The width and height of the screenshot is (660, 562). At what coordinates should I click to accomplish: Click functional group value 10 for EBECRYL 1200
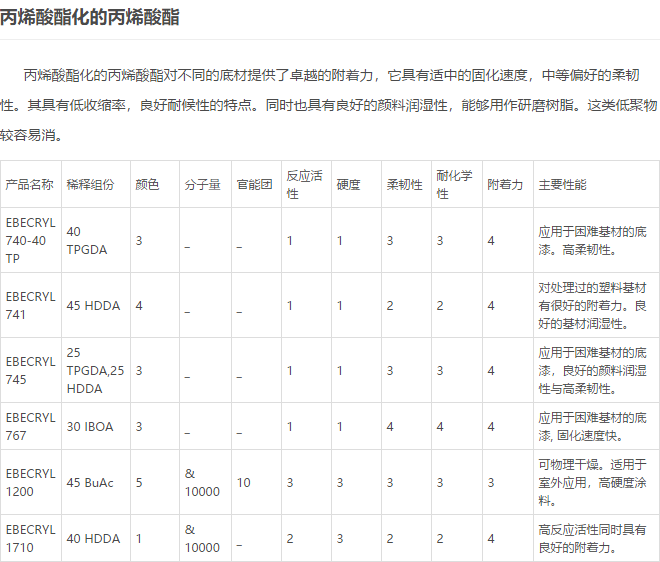coord(243,483)
